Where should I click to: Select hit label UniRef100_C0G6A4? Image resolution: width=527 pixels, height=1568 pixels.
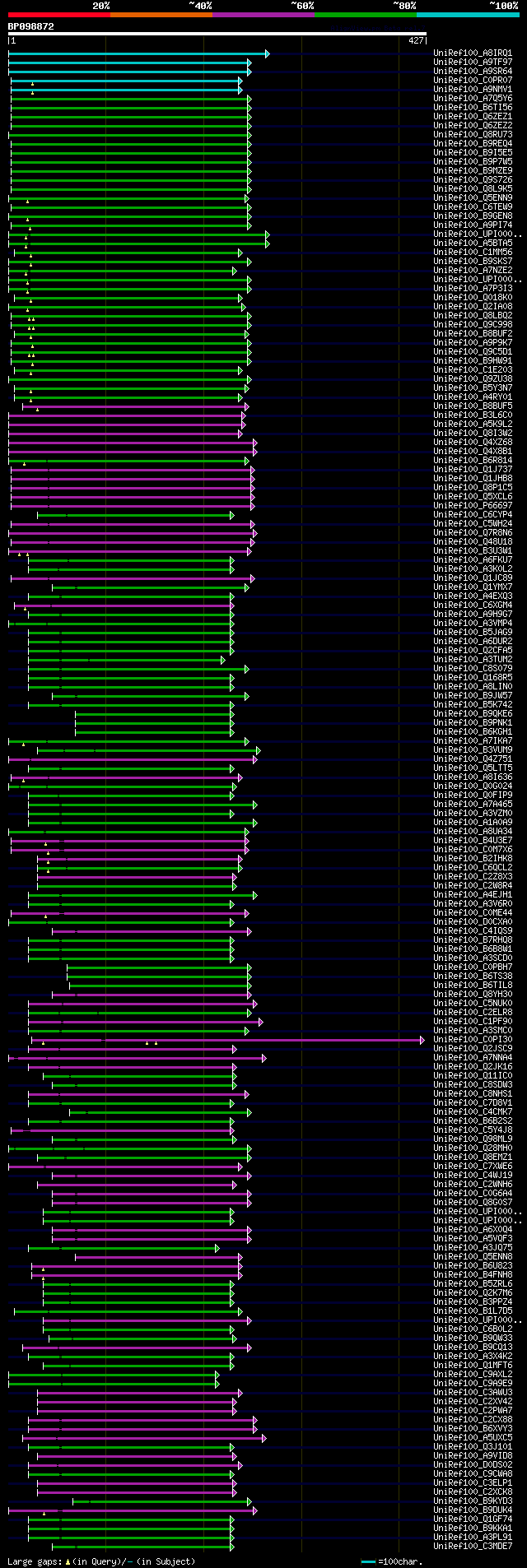coord(473,1194)
